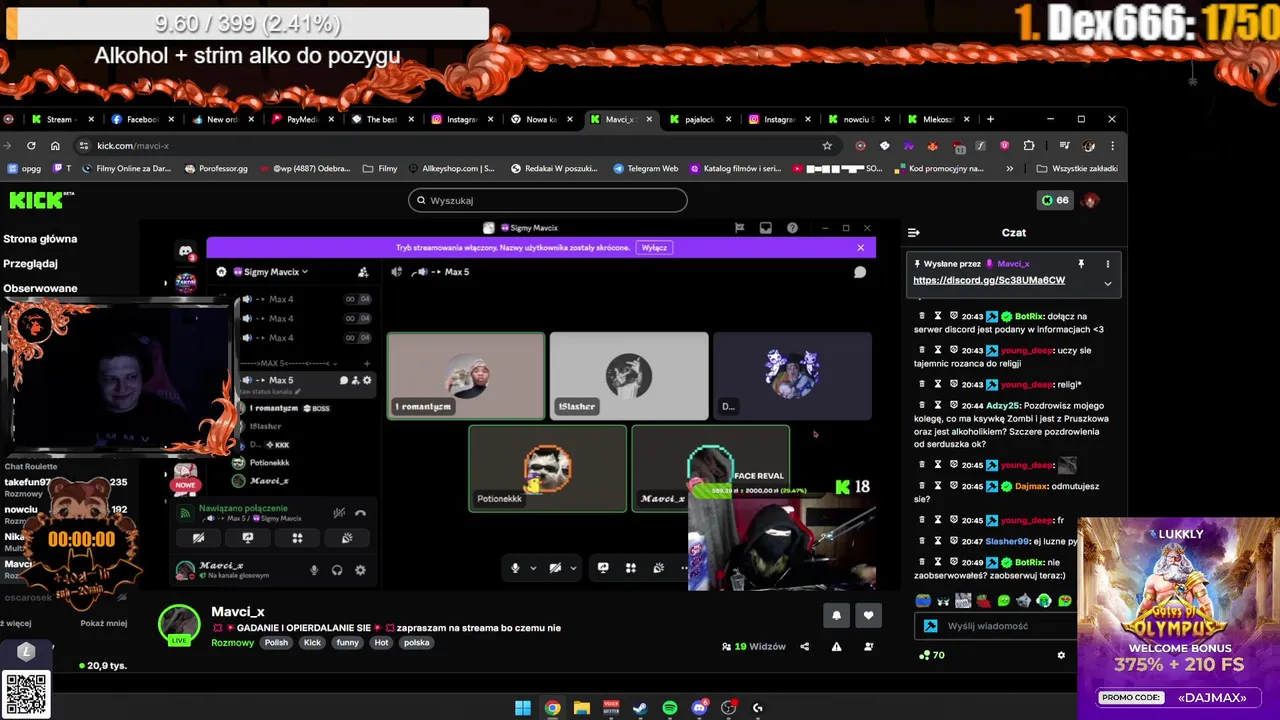1280x720 pixels.
Task: Switch to pajalock browser tab
Action: click(x=700, y=119)
